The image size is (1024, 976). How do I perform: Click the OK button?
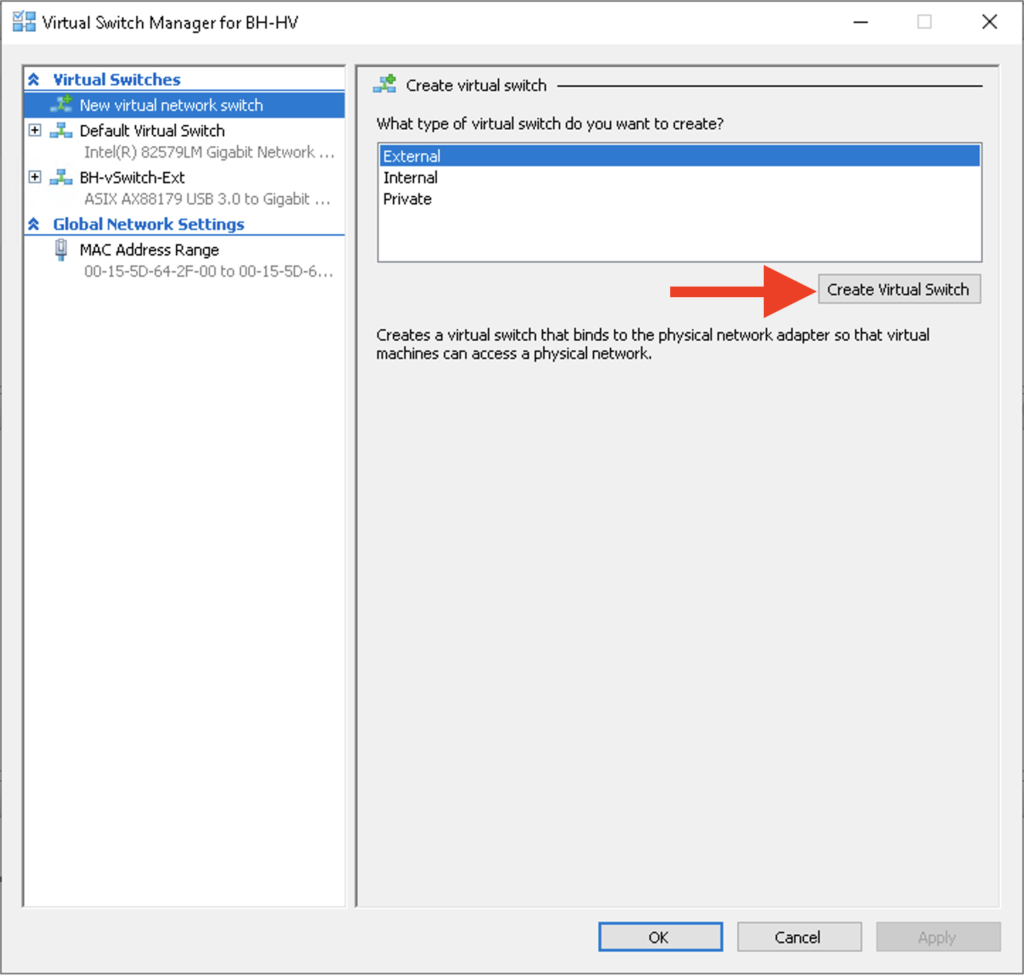[660, 937]
